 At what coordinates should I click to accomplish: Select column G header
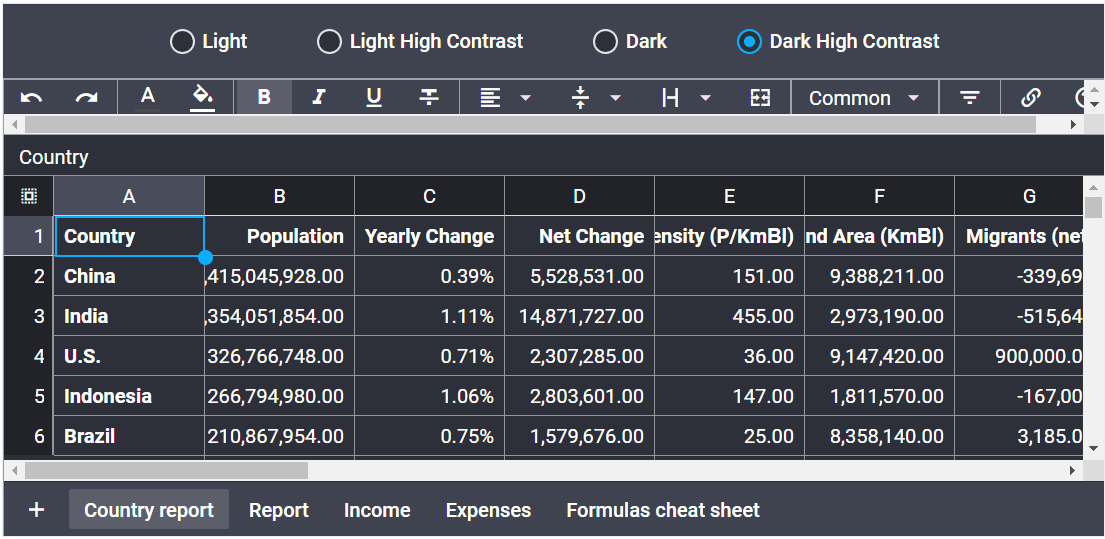click(1019, 196)
